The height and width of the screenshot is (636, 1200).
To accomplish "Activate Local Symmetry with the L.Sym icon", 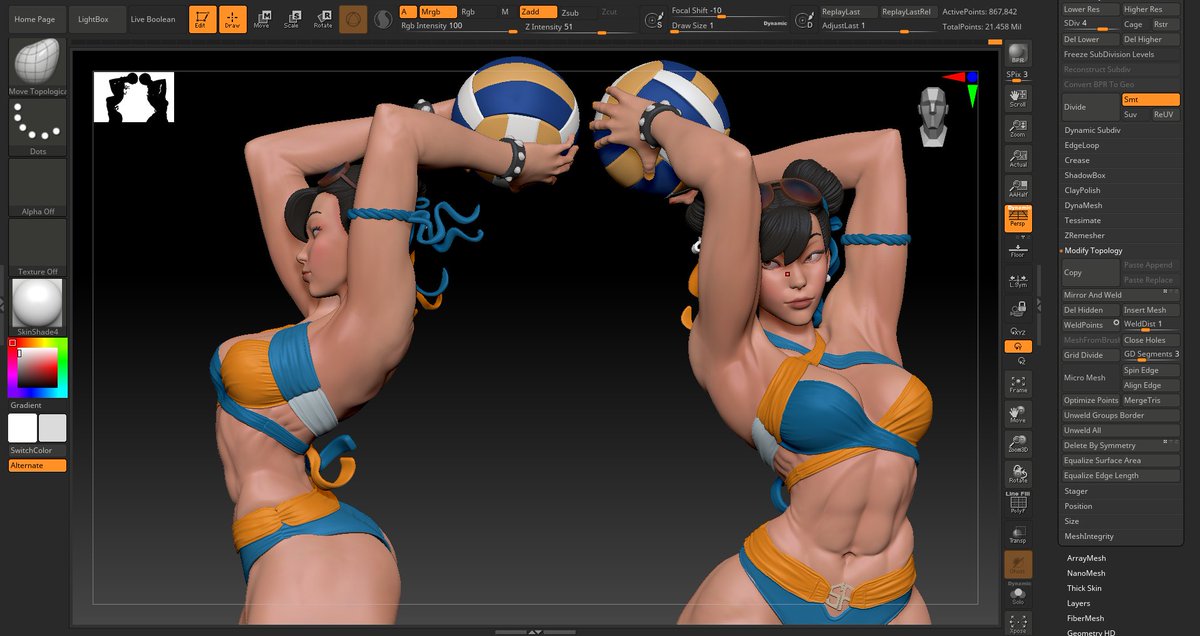I will pos(1019,284).
